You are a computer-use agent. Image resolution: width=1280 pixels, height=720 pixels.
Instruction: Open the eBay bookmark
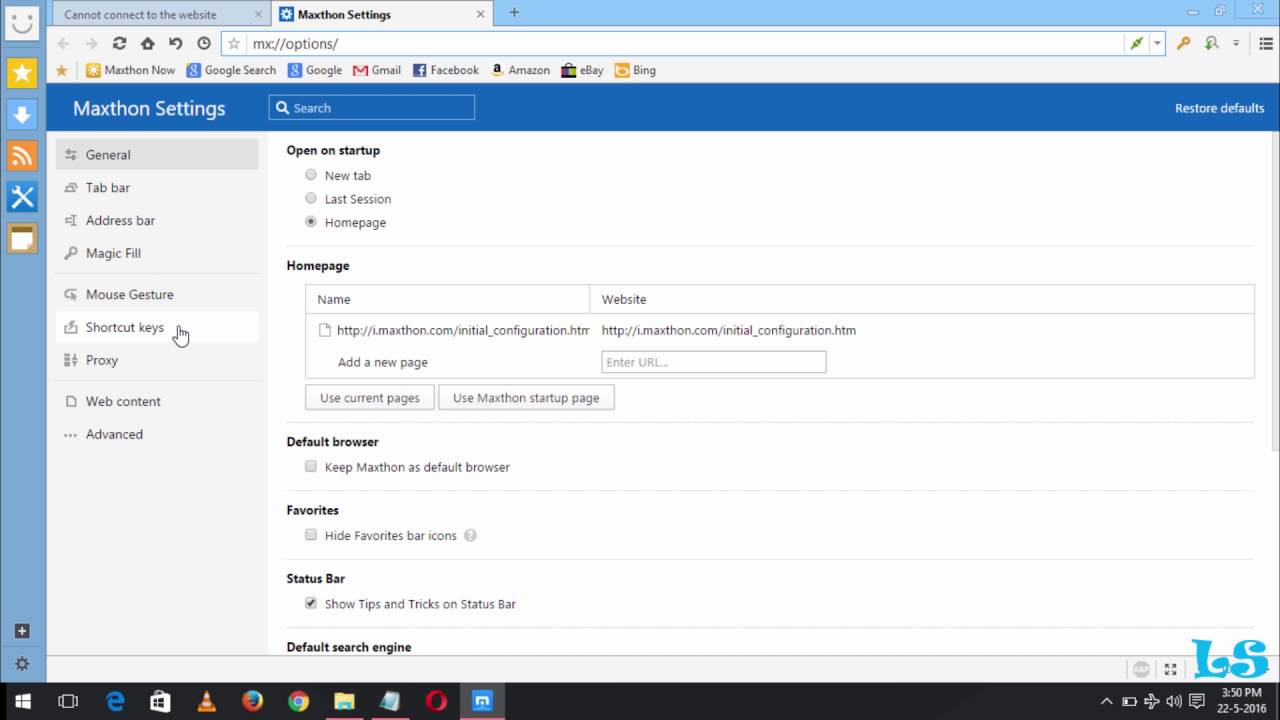pos(582,70)
